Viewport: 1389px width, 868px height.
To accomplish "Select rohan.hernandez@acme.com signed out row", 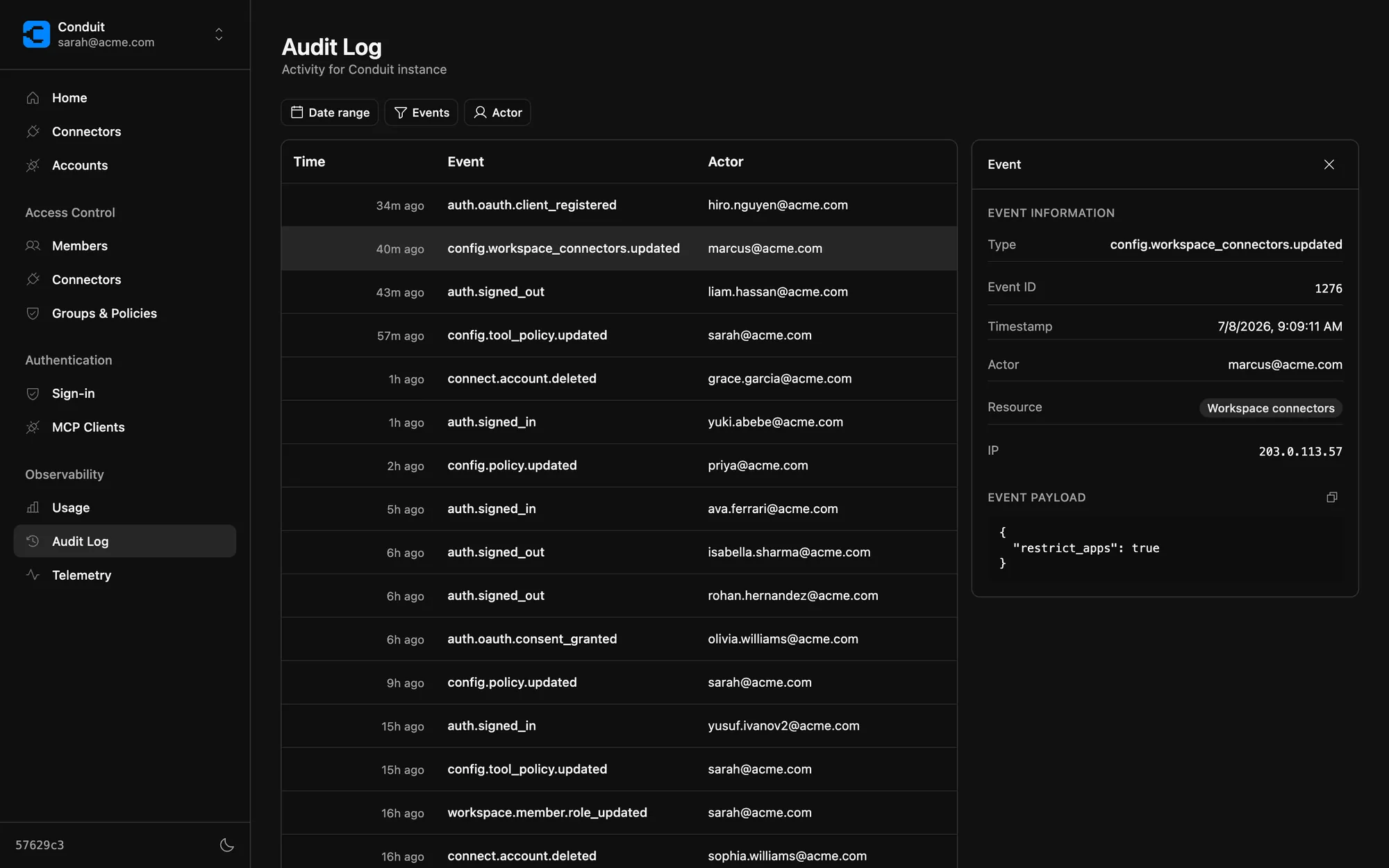I will pos(619,596).
